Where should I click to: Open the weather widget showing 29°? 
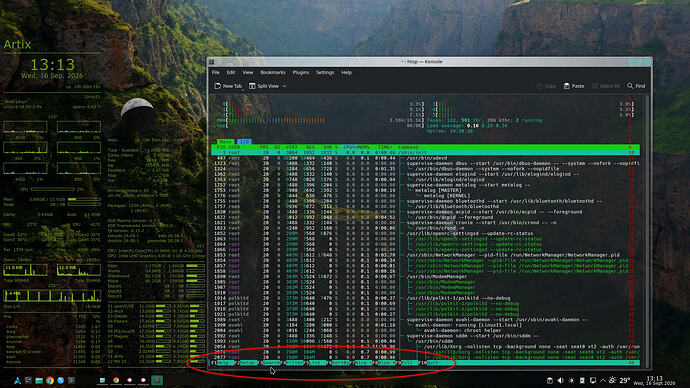(620, 381)
